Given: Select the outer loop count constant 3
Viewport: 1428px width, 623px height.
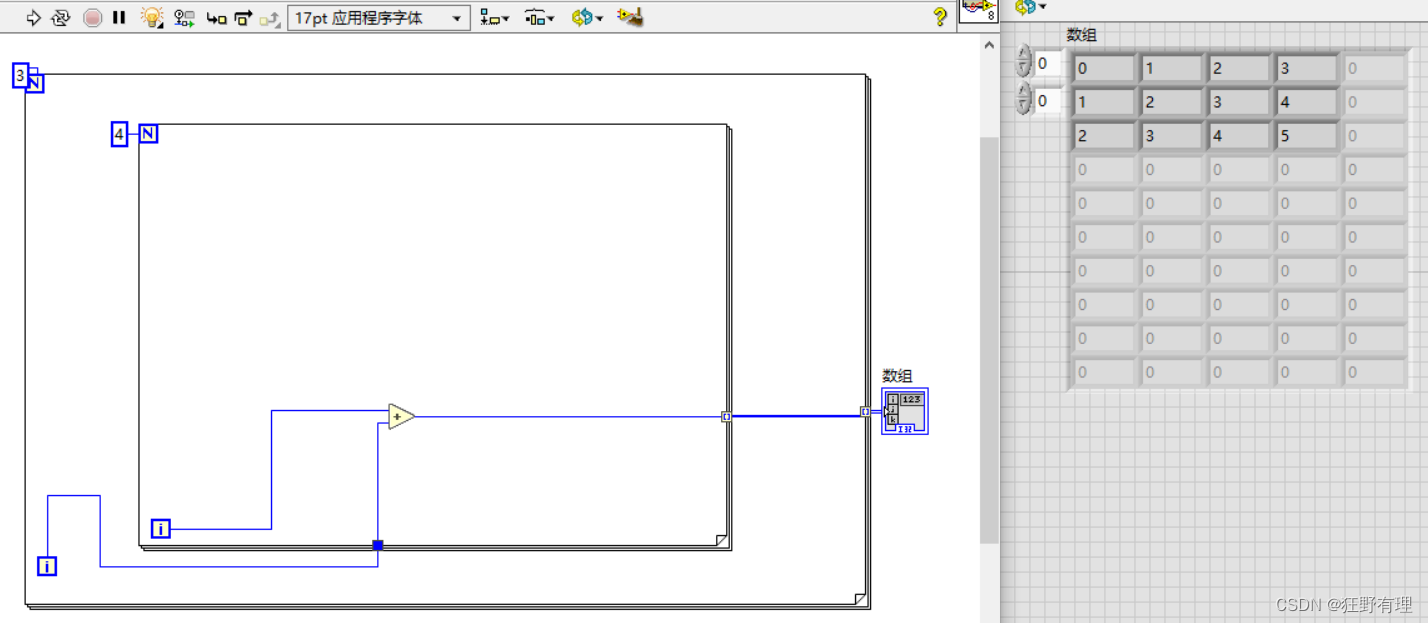Looking at the screenshot, I should click(20, 75).
